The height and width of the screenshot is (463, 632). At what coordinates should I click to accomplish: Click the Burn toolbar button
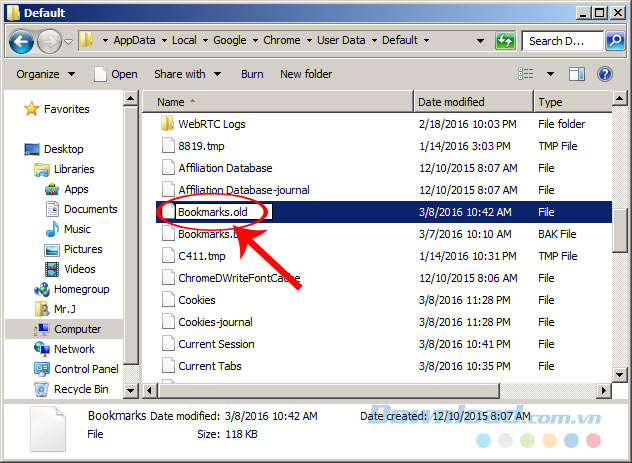pyautogui.click(x=252, y=74)
